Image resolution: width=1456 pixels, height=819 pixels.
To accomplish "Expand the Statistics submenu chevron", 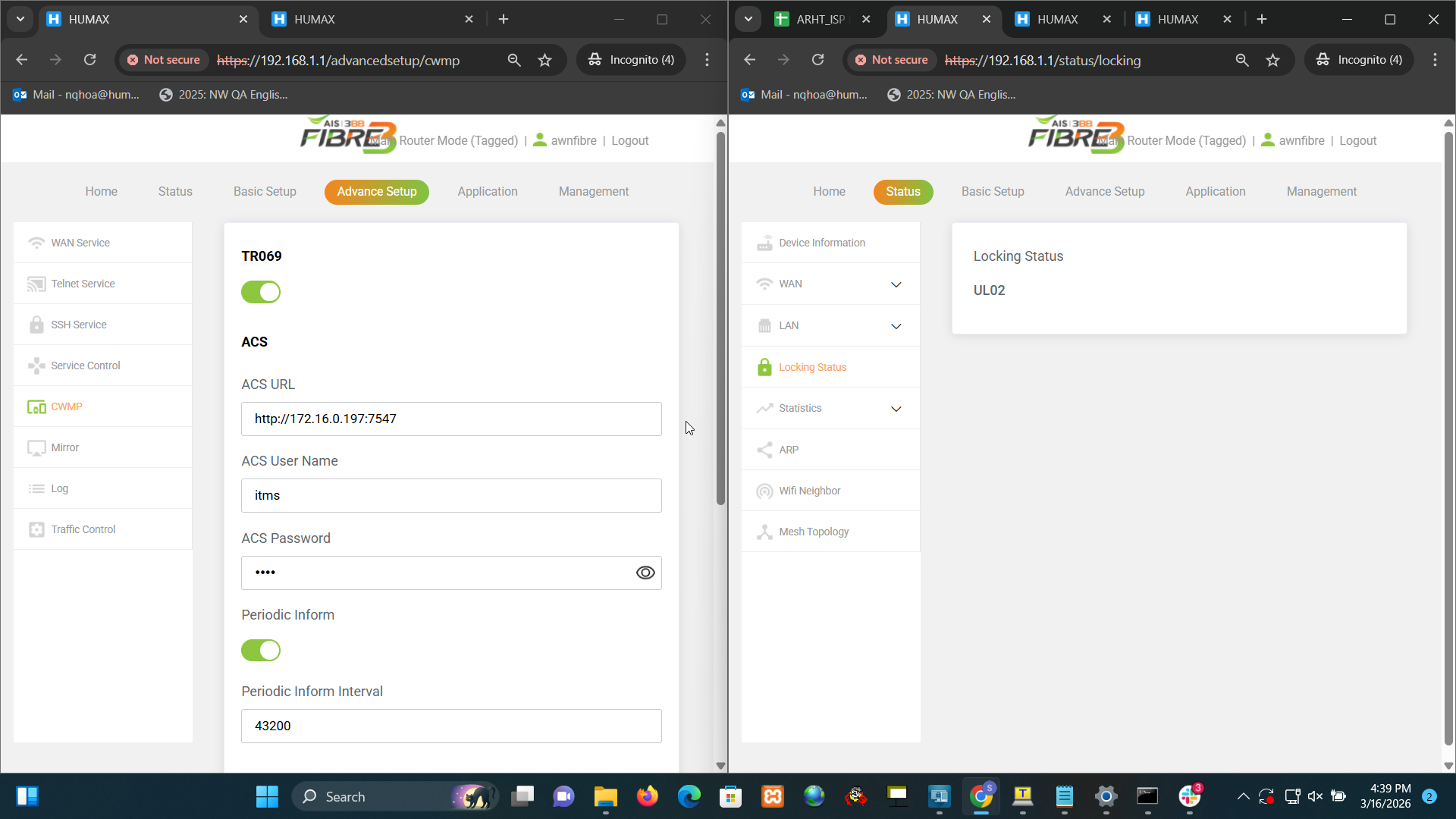I will pyautogui.click(x=896, y=409).
